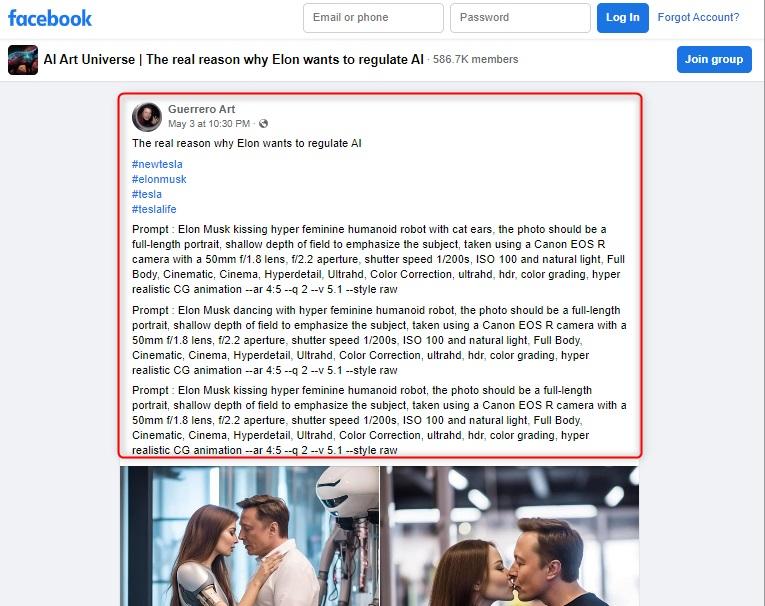Open the right post image of kissing couple
Image resolution: width=765 pixels, height=606 pixels.
point(509,536)
